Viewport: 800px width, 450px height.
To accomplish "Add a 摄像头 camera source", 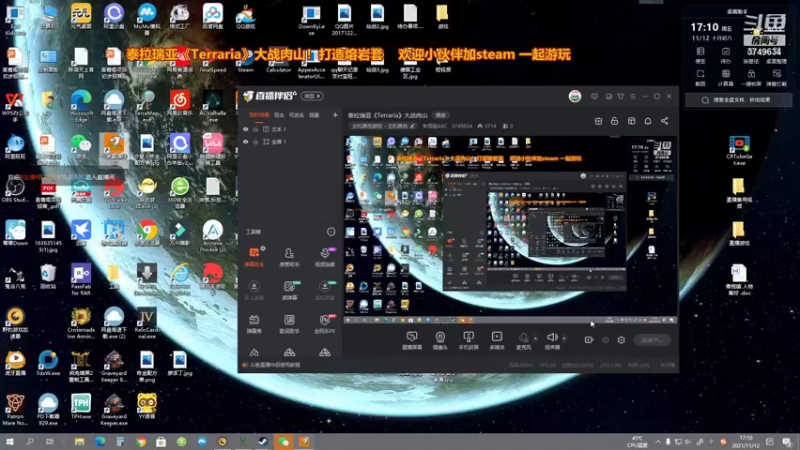I will coord(440,340).
